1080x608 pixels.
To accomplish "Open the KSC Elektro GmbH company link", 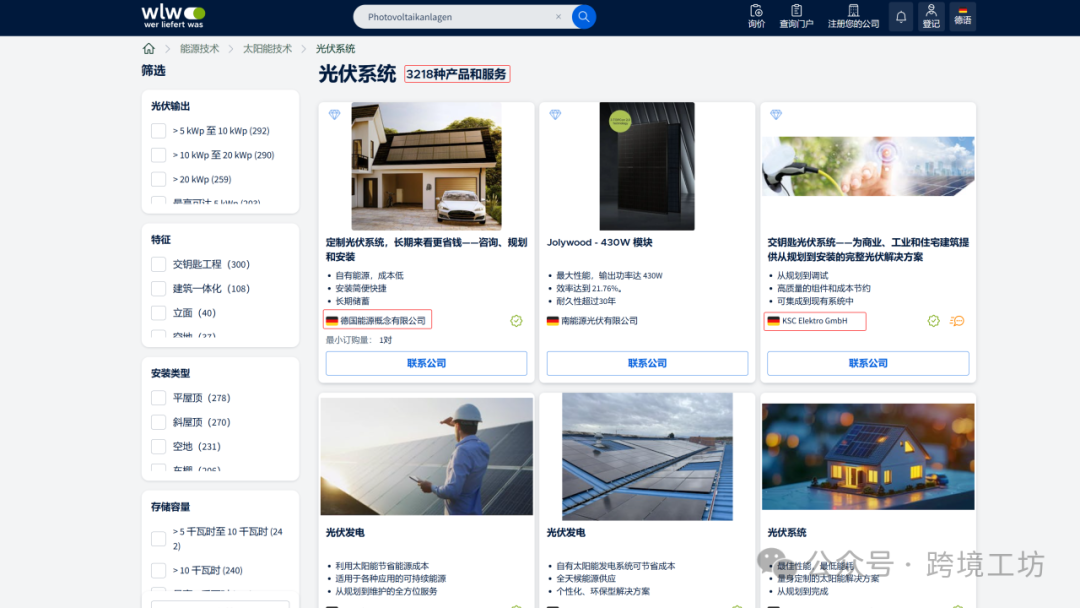I will tap(814, 321).
